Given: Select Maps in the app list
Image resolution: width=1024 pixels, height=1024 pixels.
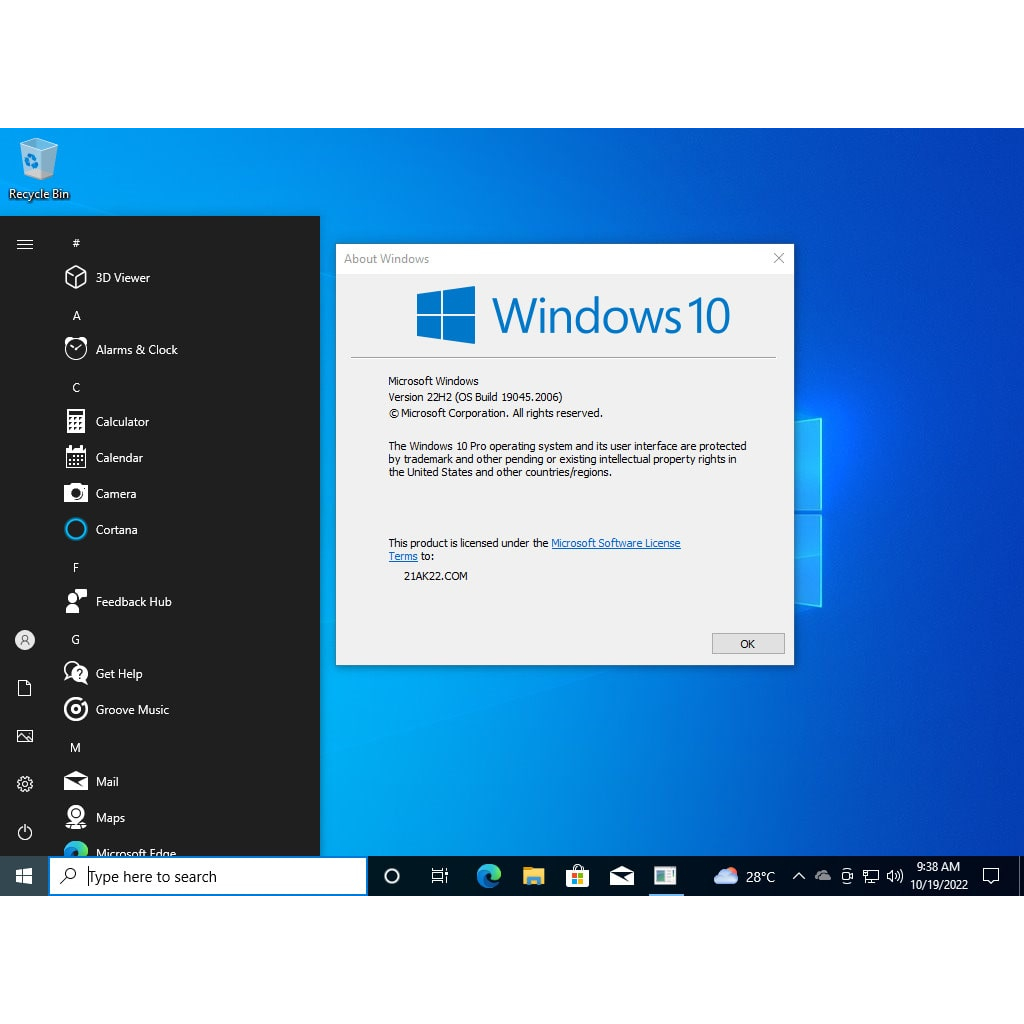Looking at the screenshot, I should pyautogui.click(x=110, y=818).
